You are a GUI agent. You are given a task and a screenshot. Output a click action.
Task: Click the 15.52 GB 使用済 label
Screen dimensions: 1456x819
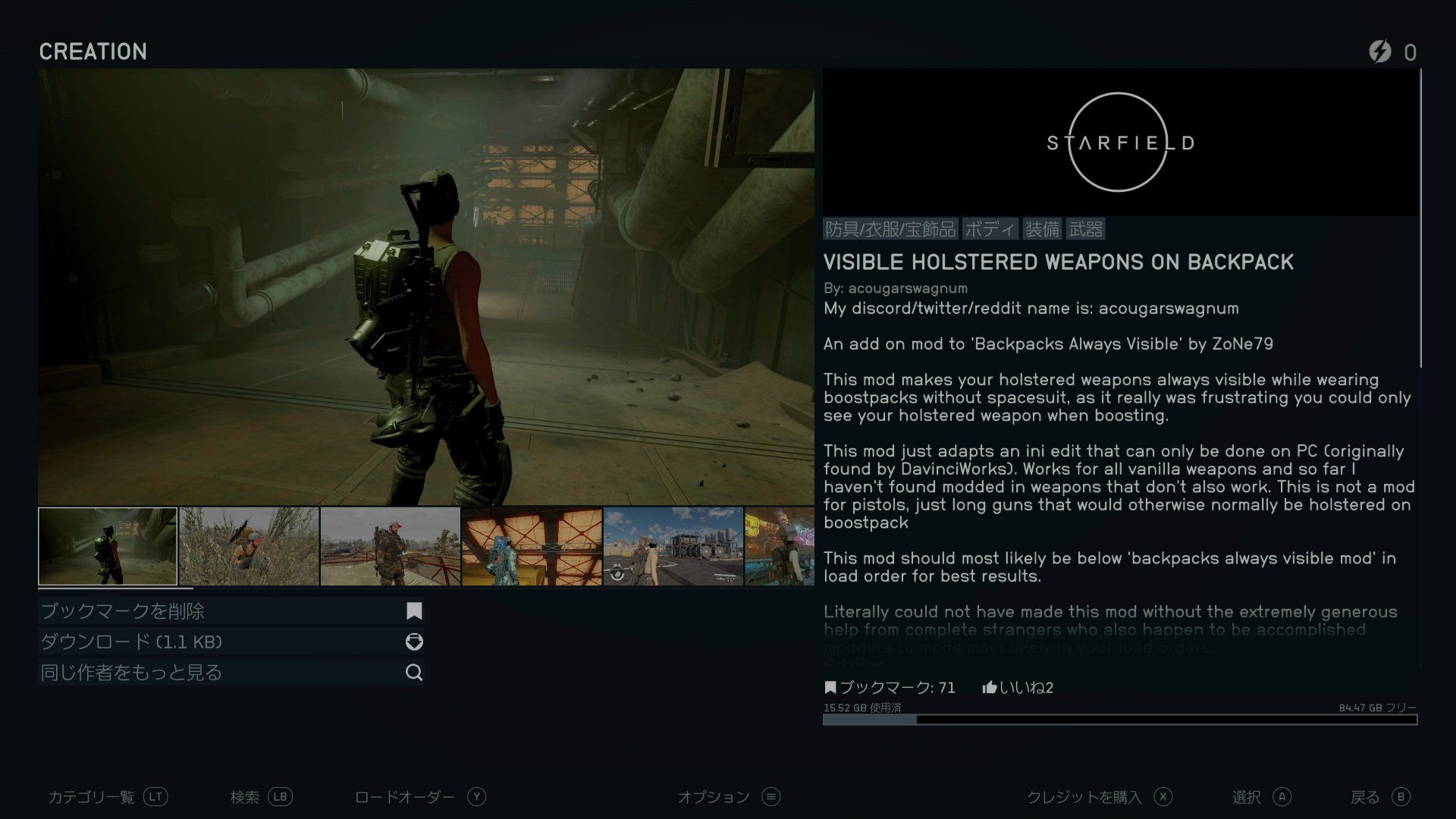[862, 708]
